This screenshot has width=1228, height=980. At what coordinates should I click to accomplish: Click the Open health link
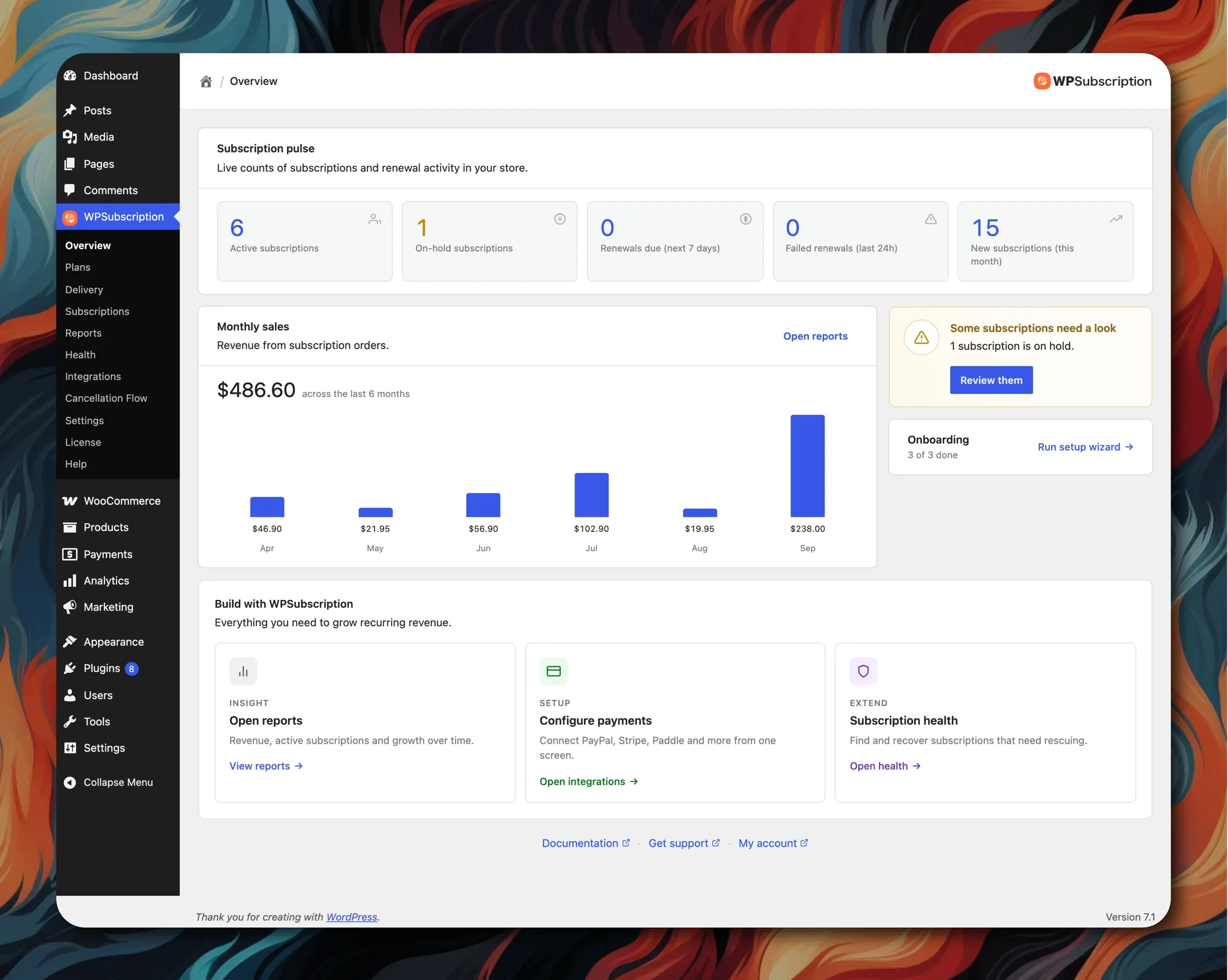coord(885,766)
